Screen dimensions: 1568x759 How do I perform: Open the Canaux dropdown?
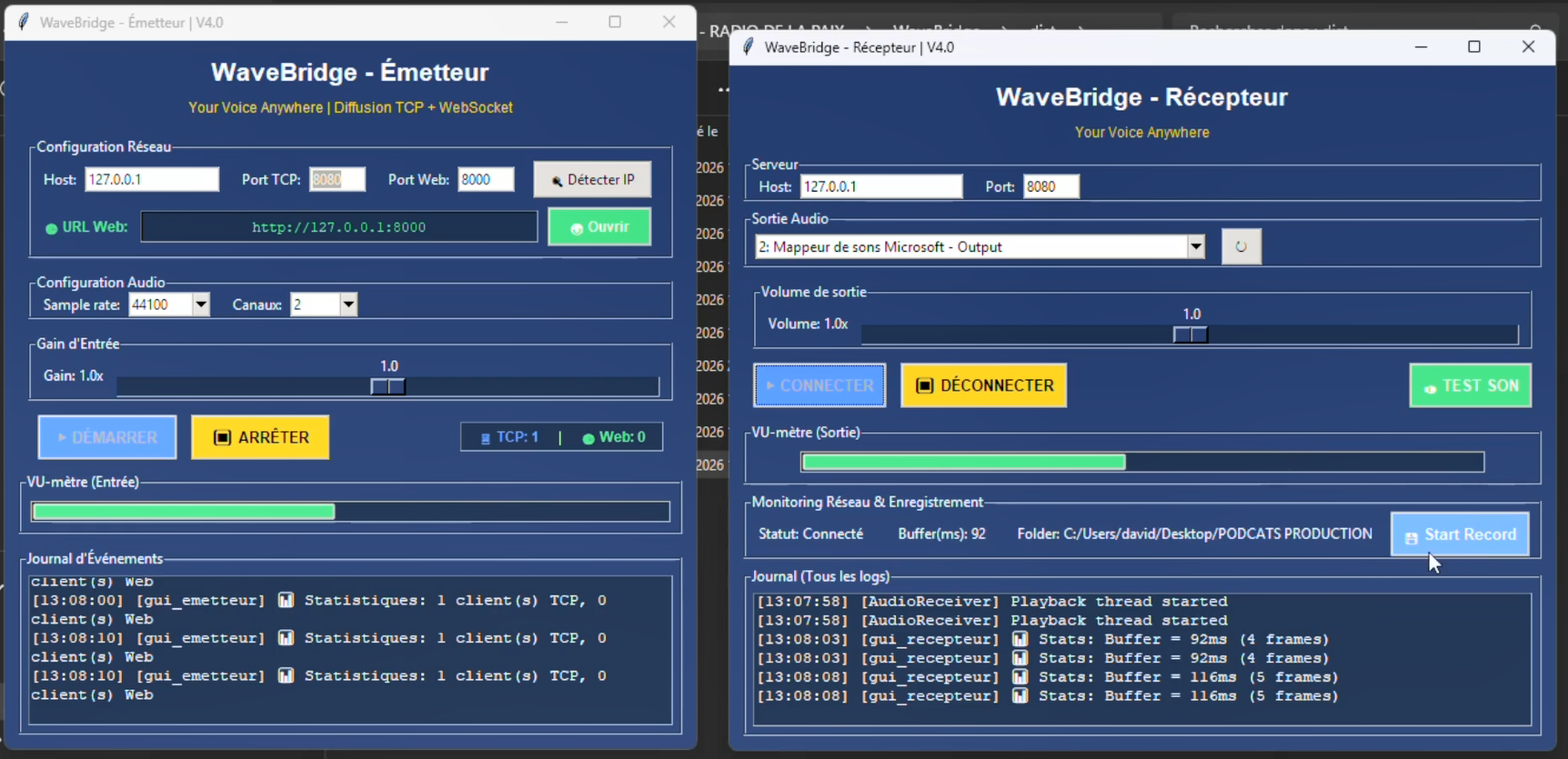(x=348, y=305)
